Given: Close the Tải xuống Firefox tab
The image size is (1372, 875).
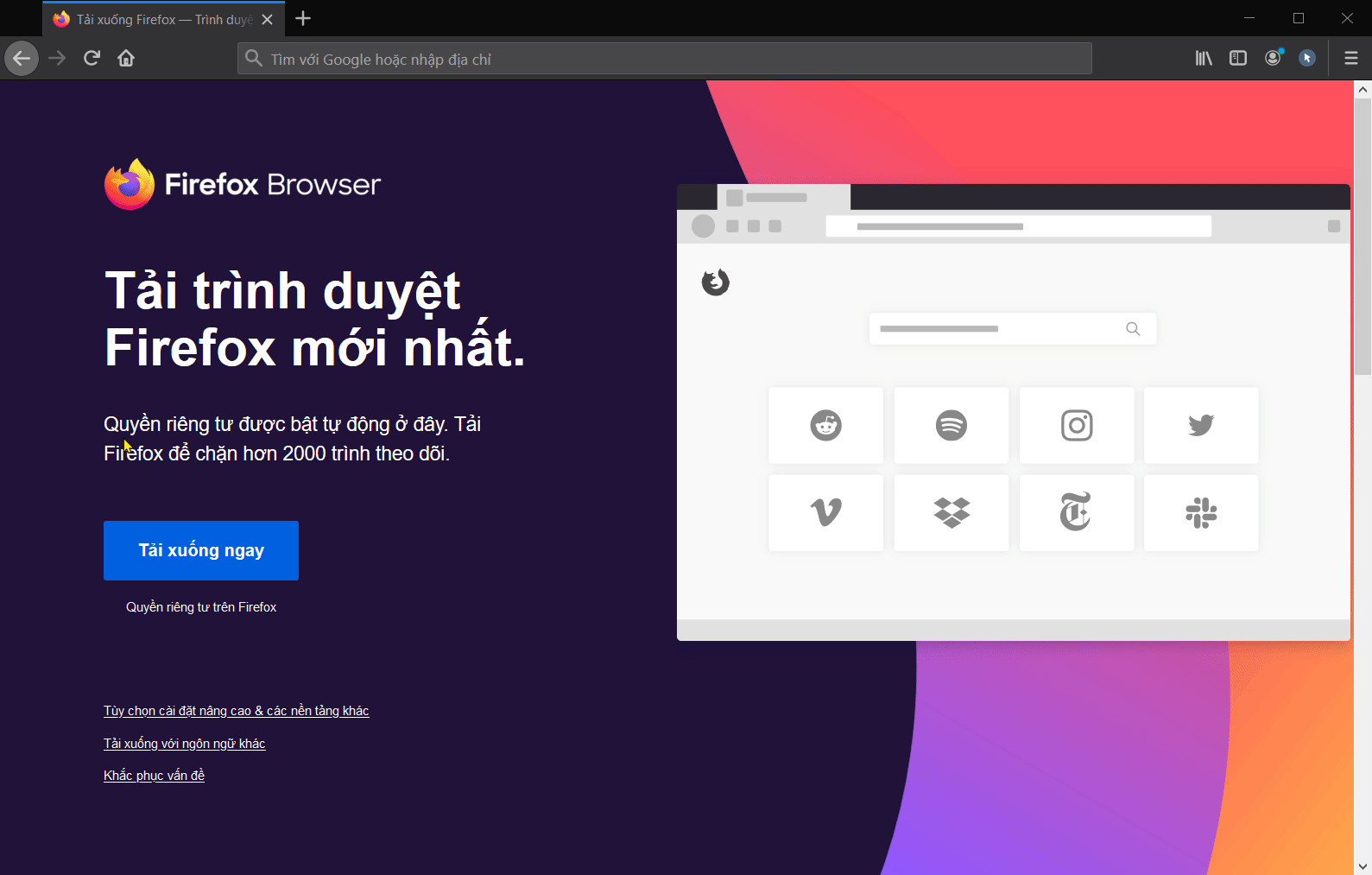Looking at the screenshot, I should 267,19.
